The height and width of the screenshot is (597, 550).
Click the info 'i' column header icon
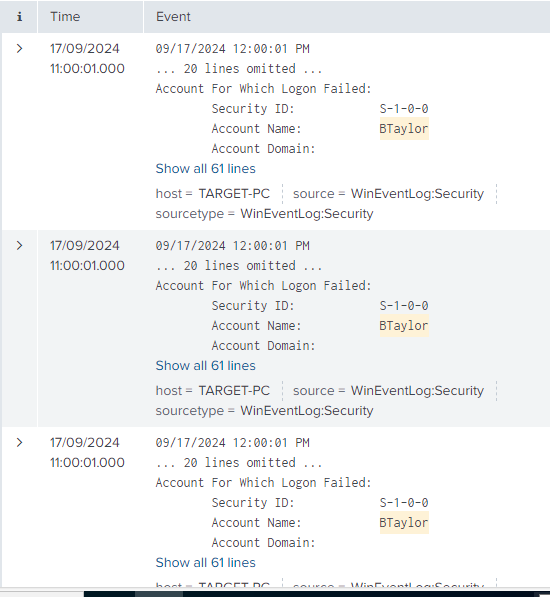pos(19,17)
